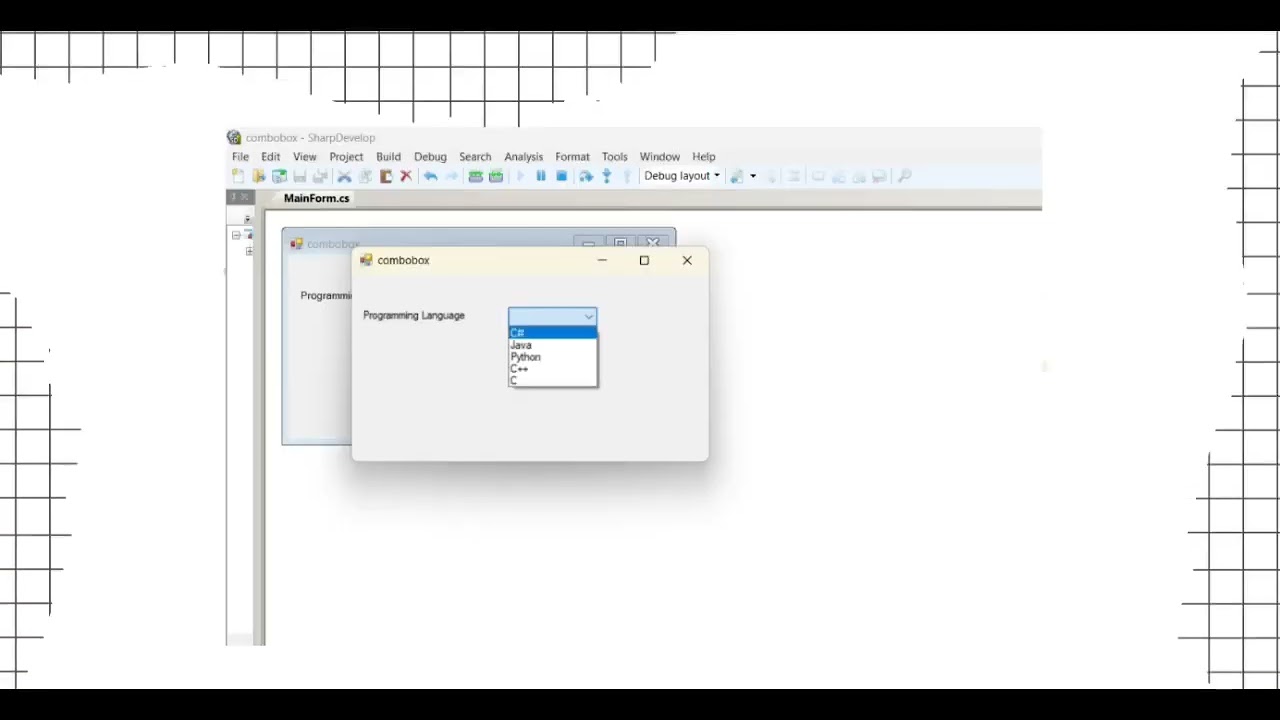Open the Help menu
This screenshot has height=720, width=1280.
[704, 157]
